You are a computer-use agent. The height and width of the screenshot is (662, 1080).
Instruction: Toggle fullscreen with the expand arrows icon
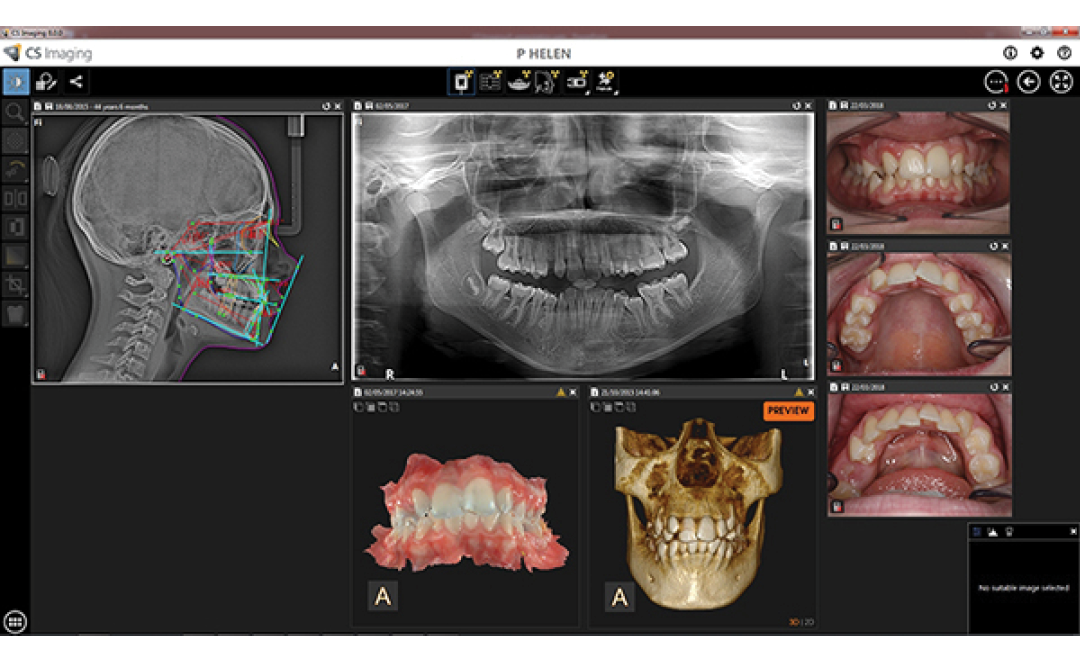click(x=1061, y=83)
